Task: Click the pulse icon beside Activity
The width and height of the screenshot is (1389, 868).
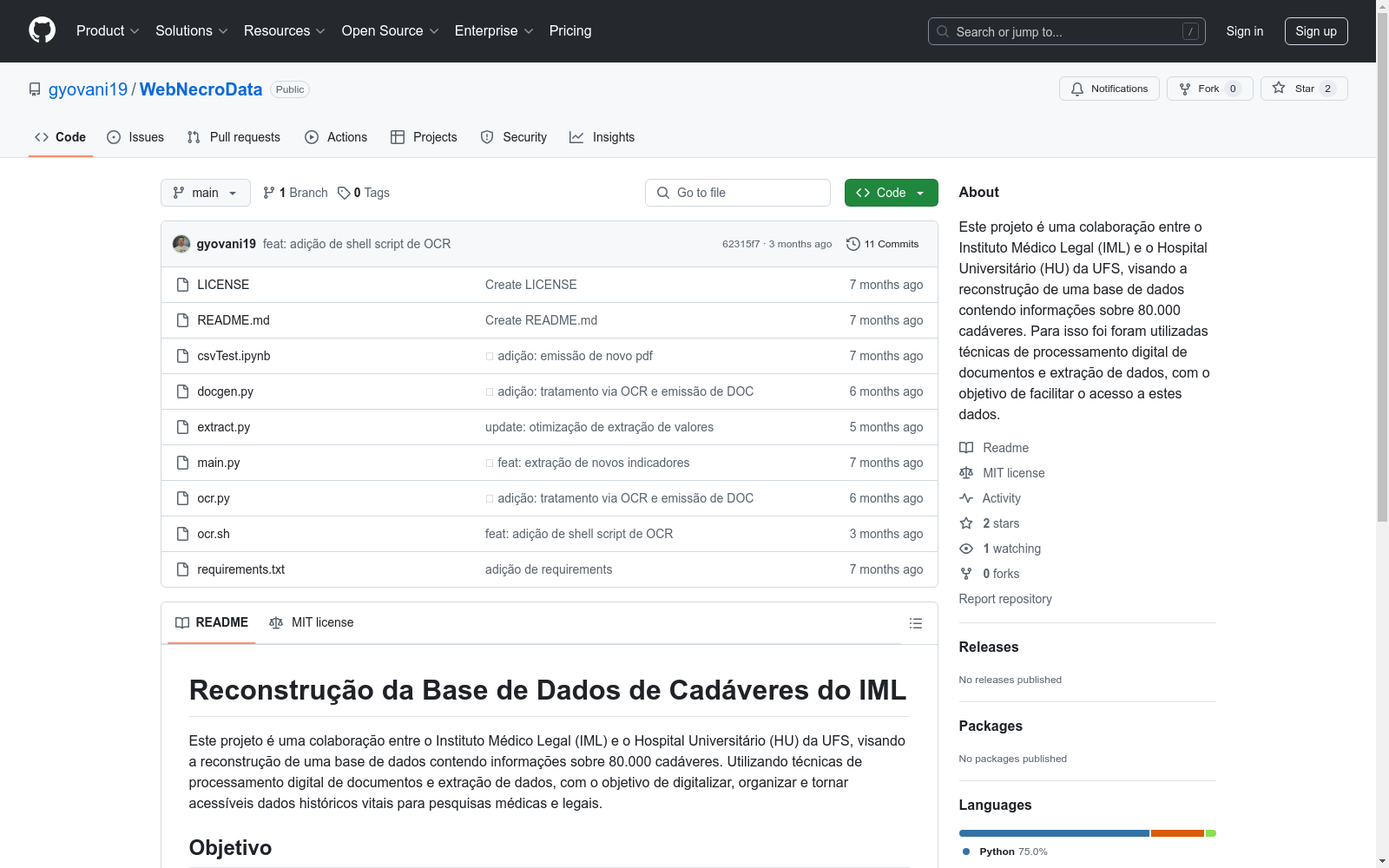Action: [966, 498]
